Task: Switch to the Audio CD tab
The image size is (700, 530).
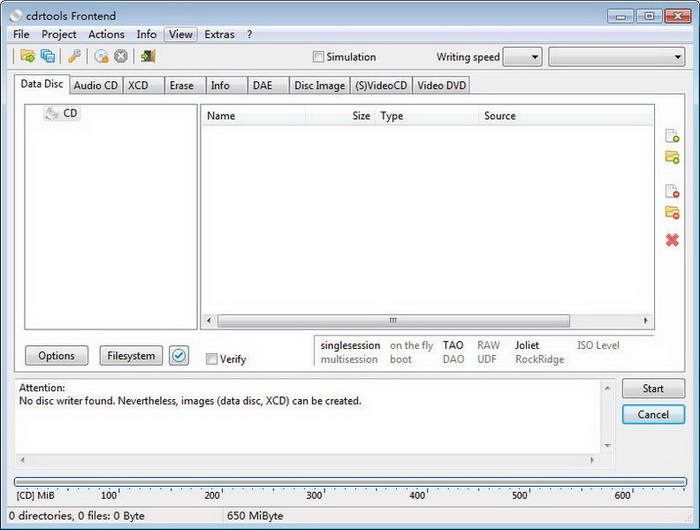Action: click(96, 85)
